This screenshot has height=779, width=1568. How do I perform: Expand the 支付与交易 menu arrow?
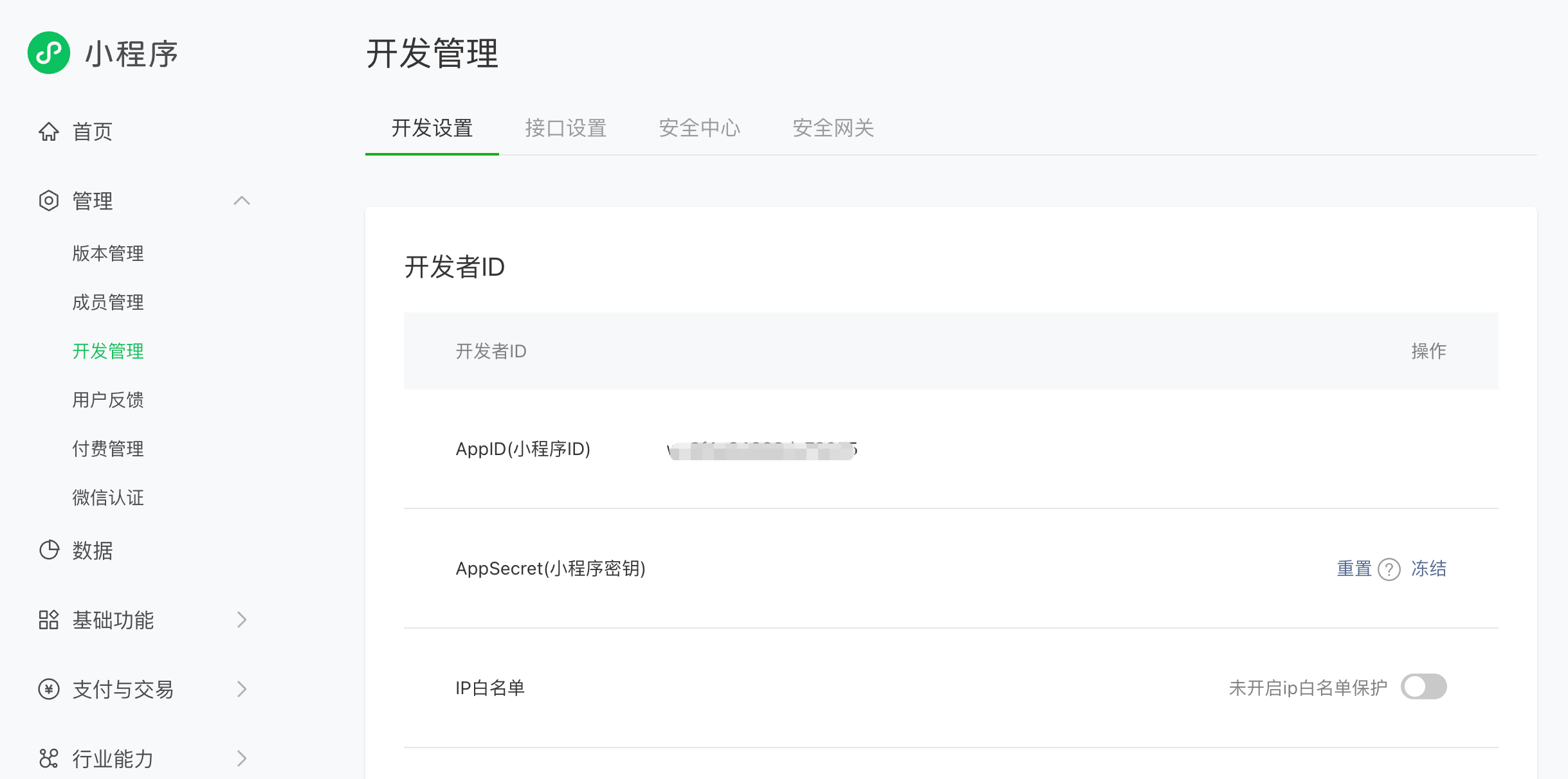(x=242, y=689)
